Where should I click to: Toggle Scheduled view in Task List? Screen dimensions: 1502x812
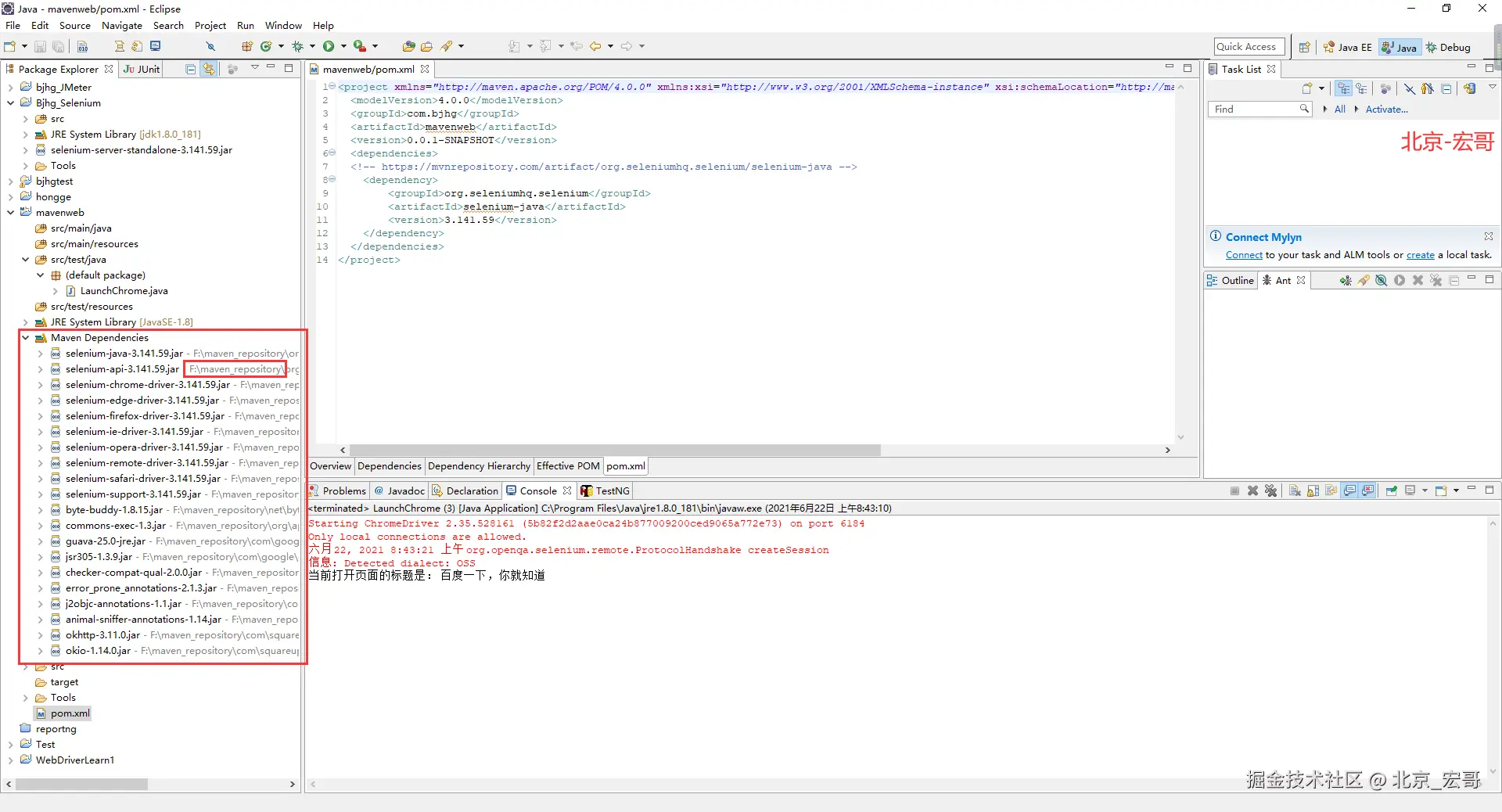[x=1362, y=88]
